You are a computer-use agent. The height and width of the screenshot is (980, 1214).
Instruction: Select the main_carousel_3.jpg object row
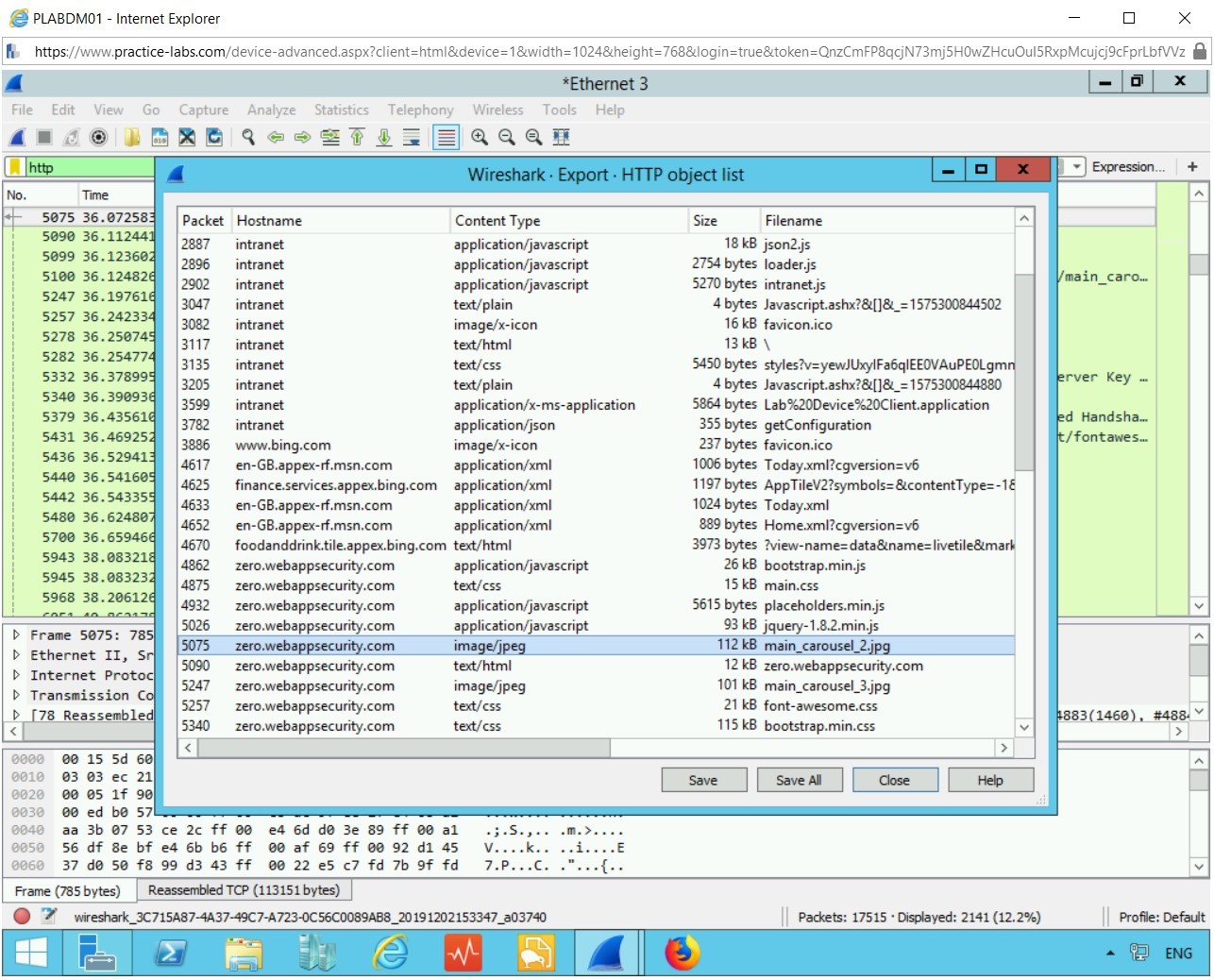[597, 686]
